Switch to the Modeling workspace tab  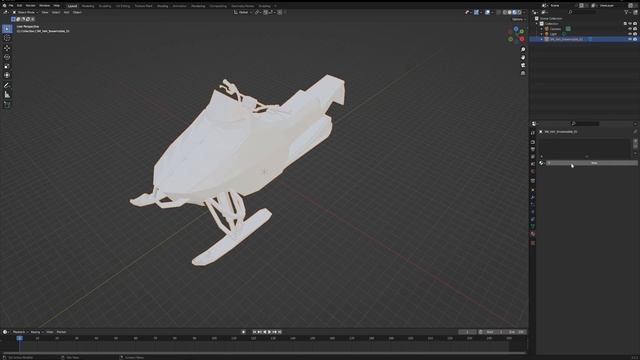[x=88, y=6]
